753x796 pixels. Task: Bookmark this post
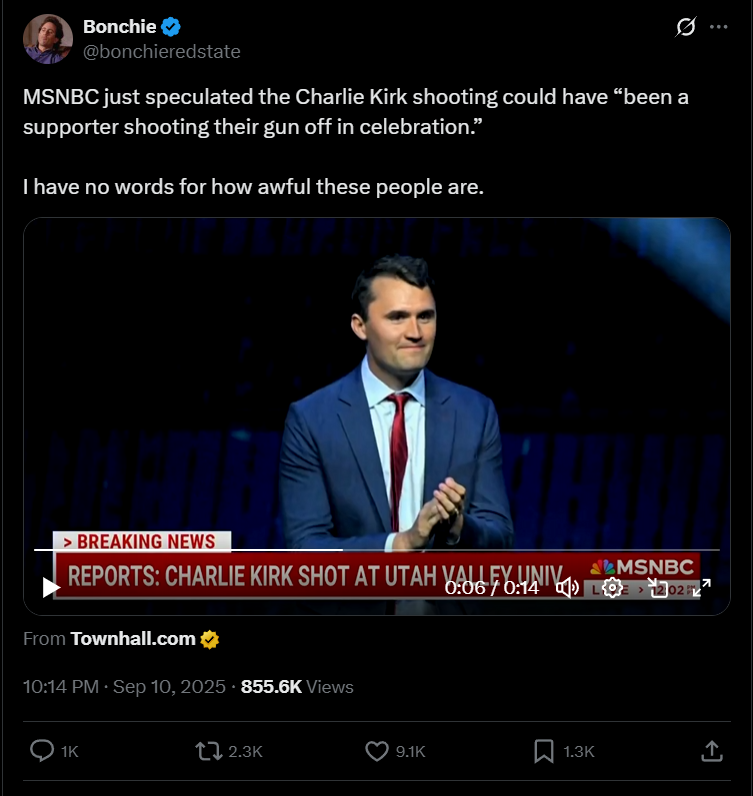pos(544,751)
